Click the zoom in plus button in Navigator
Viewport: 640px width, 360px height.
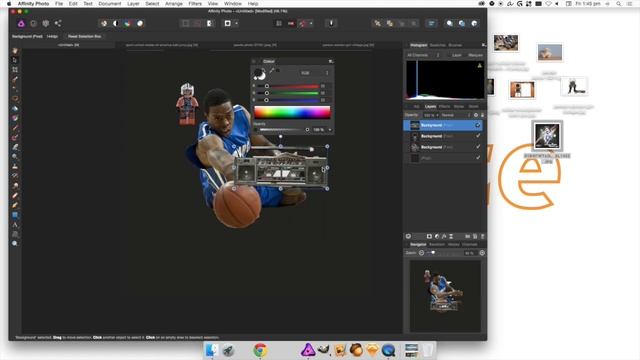(482, 253)
